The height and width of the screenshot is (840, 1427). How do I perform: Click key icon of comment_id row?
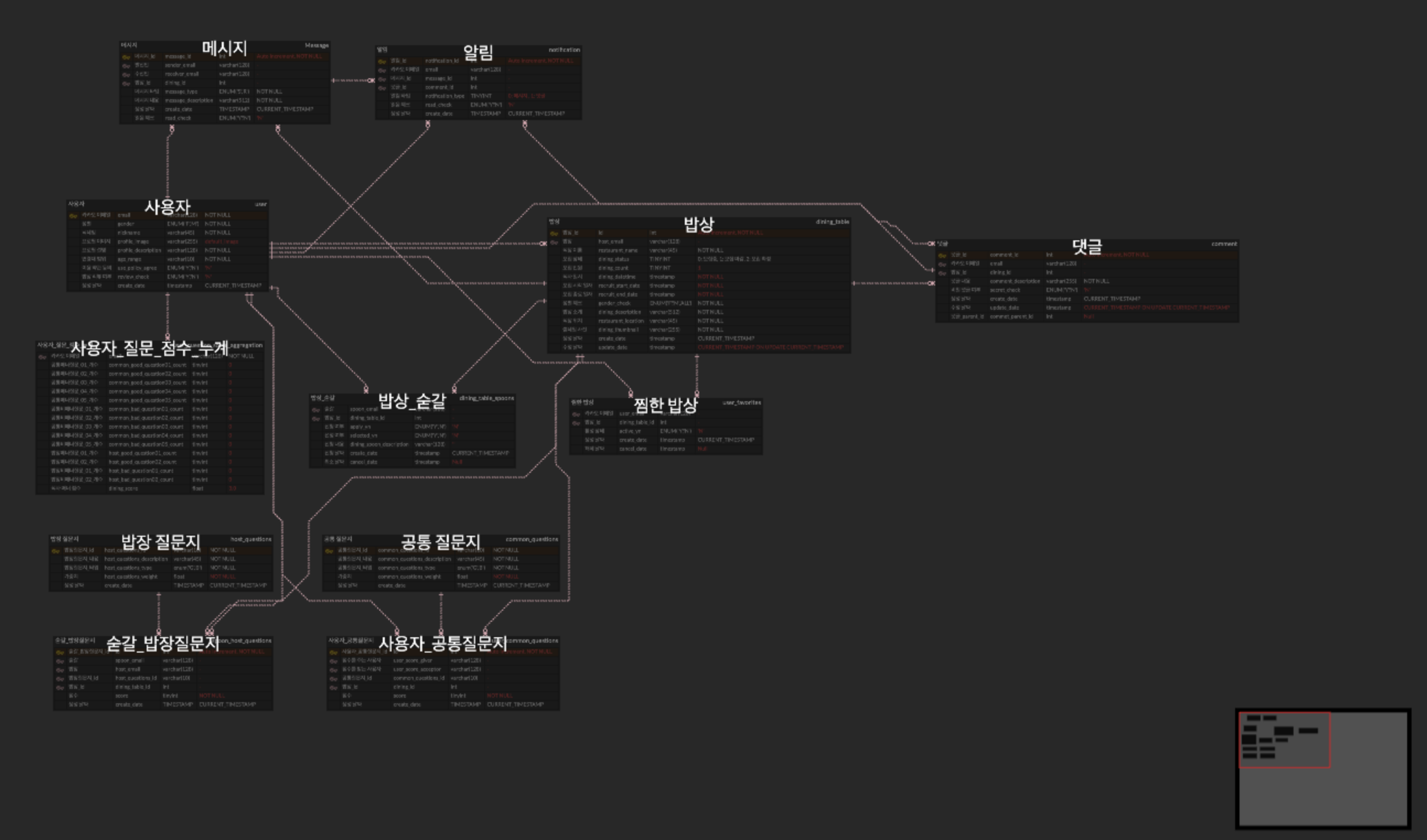(x=942, y=255)
